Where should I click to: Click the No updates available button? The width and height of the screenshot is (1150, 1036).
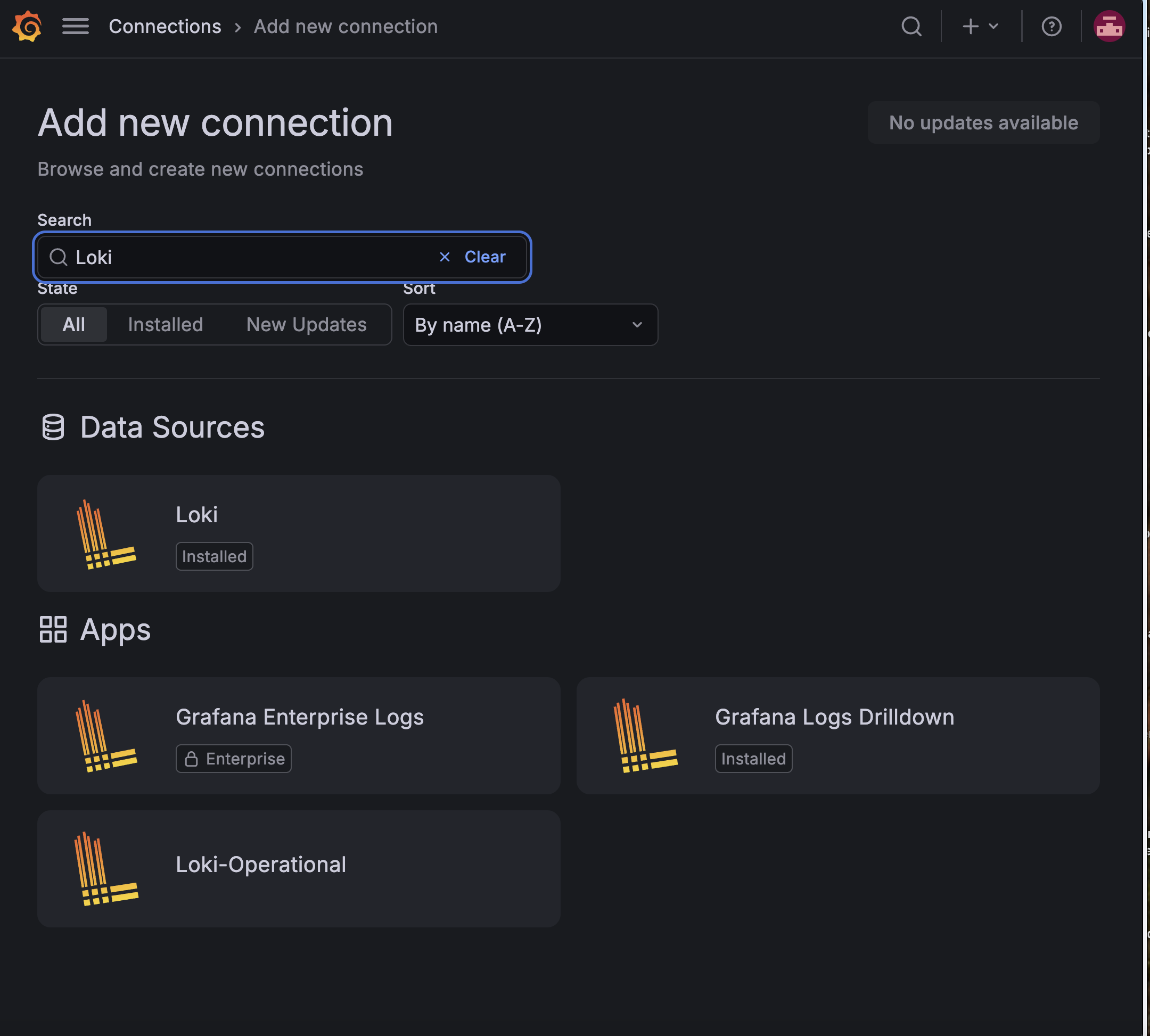point(983,123)
